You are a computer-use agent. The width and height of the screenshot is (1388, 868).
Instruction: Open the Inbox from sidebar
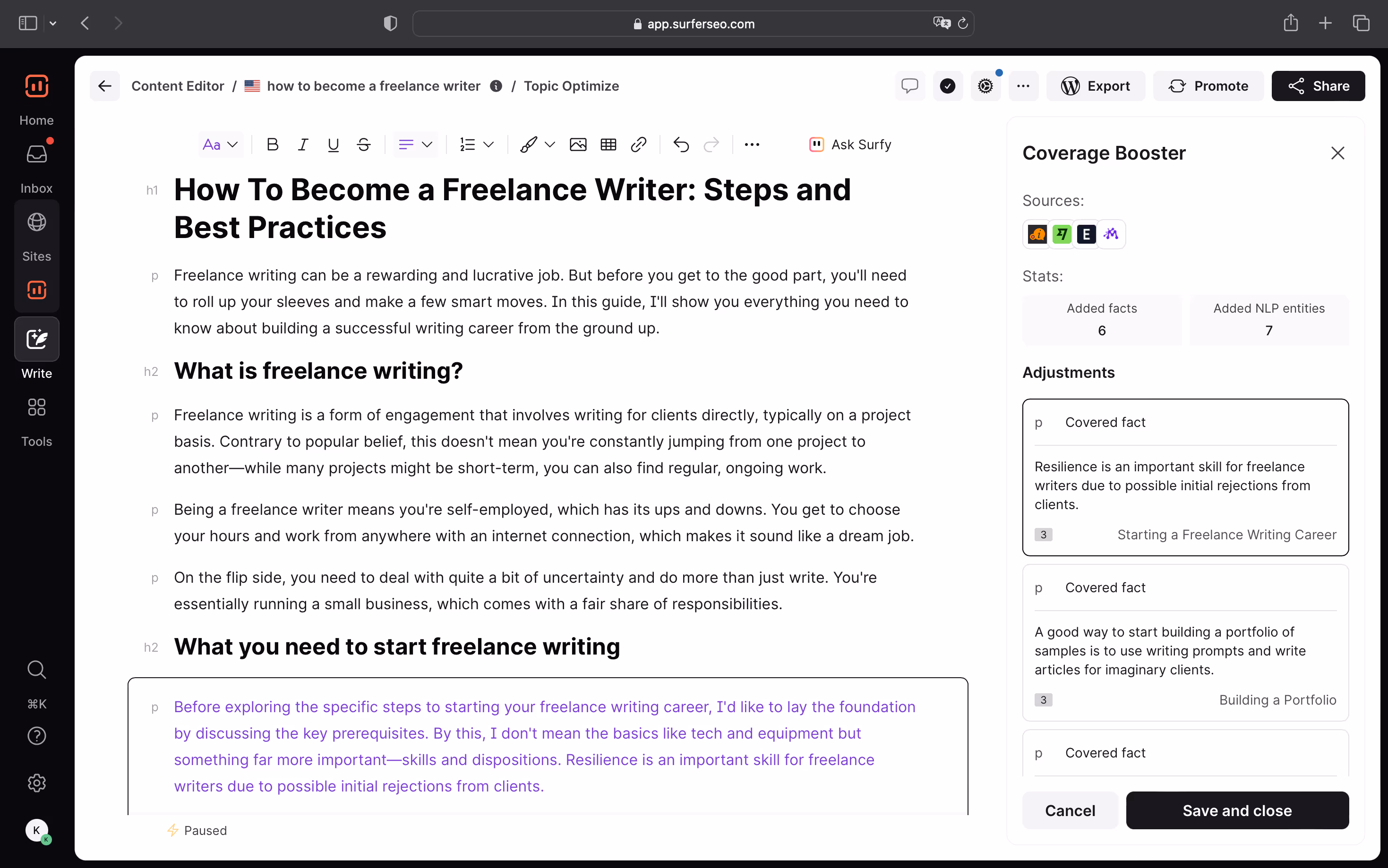[x=36, y=154]
